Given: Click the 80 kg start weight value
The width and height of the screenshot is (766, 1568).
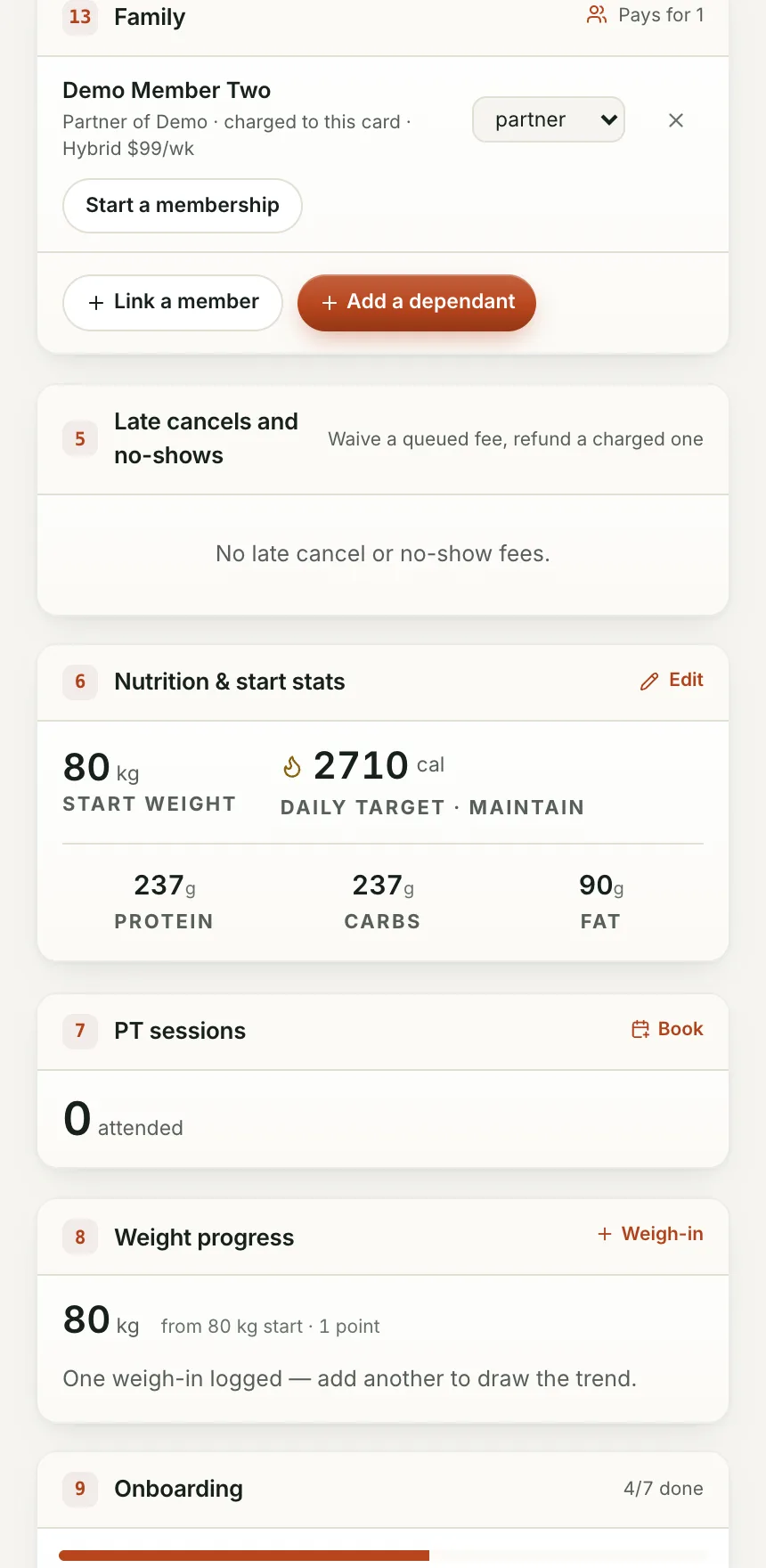Looking at the screenshot, I should (101, 767).
